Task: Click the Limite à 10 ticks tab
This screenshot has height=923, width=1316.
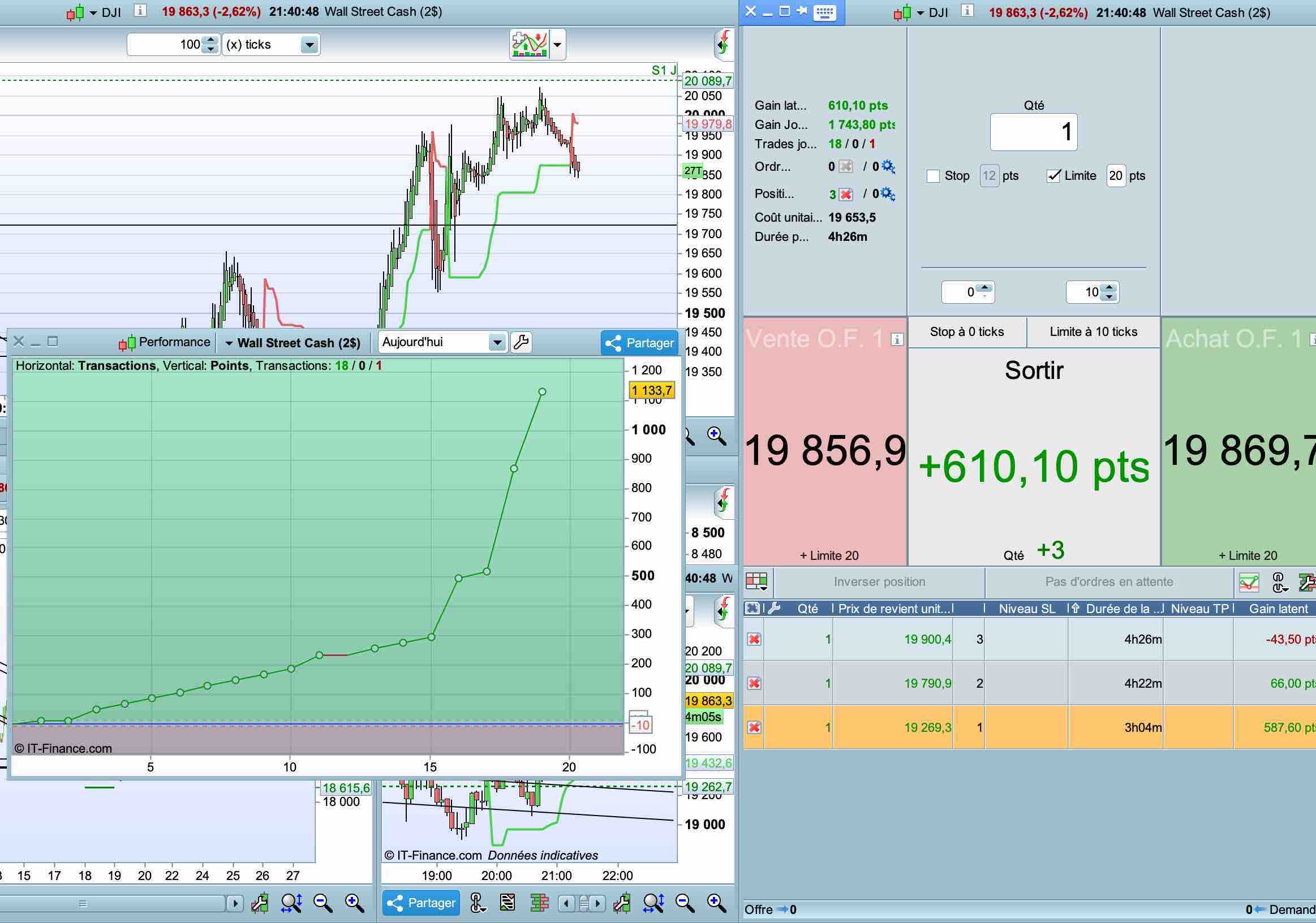Action: point(1093,332)
